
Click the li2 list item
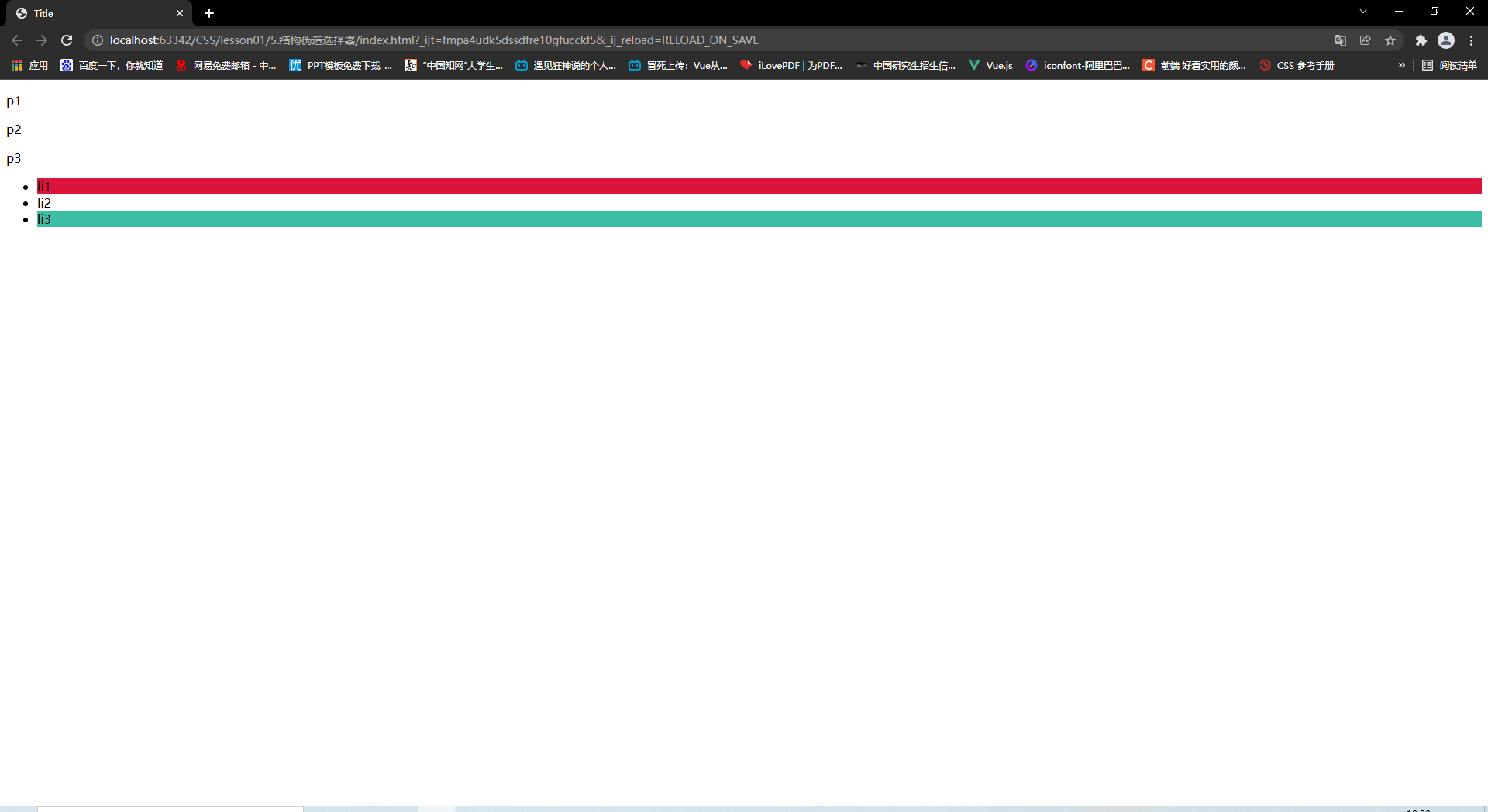(759, 203)
